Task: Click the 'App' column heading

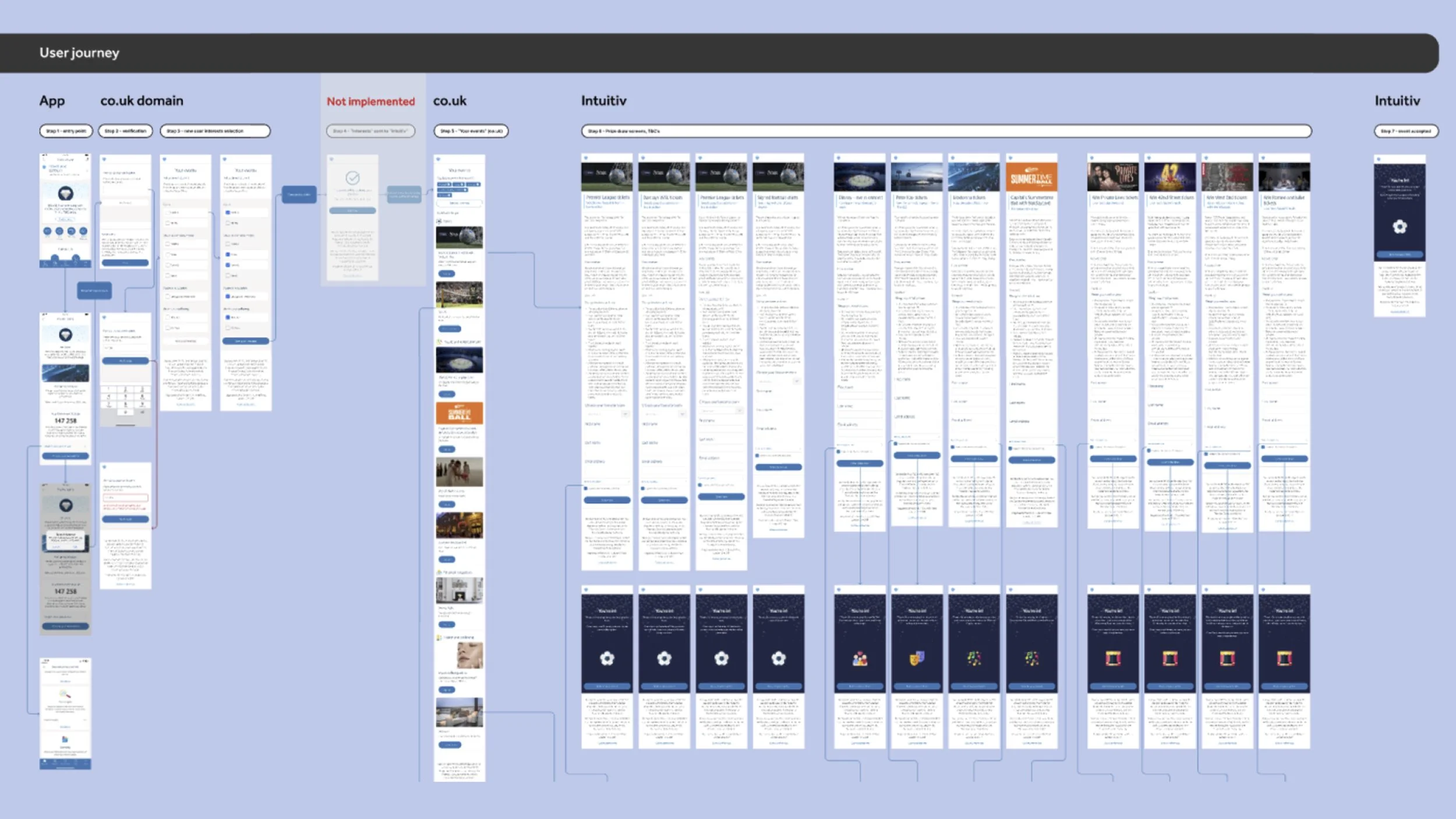Action: coord(52,101)
